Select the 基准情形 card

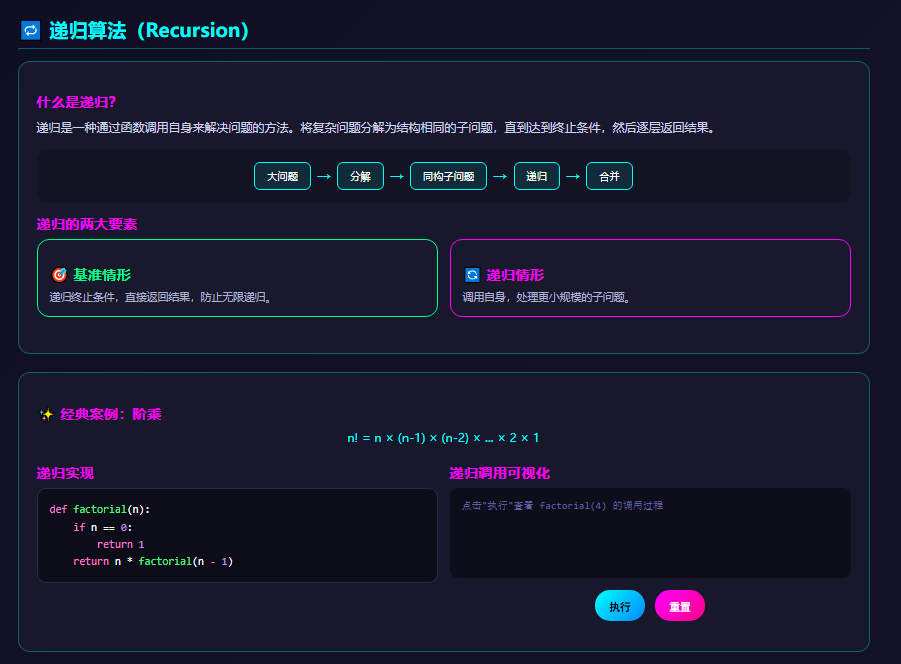click(237, 280)
